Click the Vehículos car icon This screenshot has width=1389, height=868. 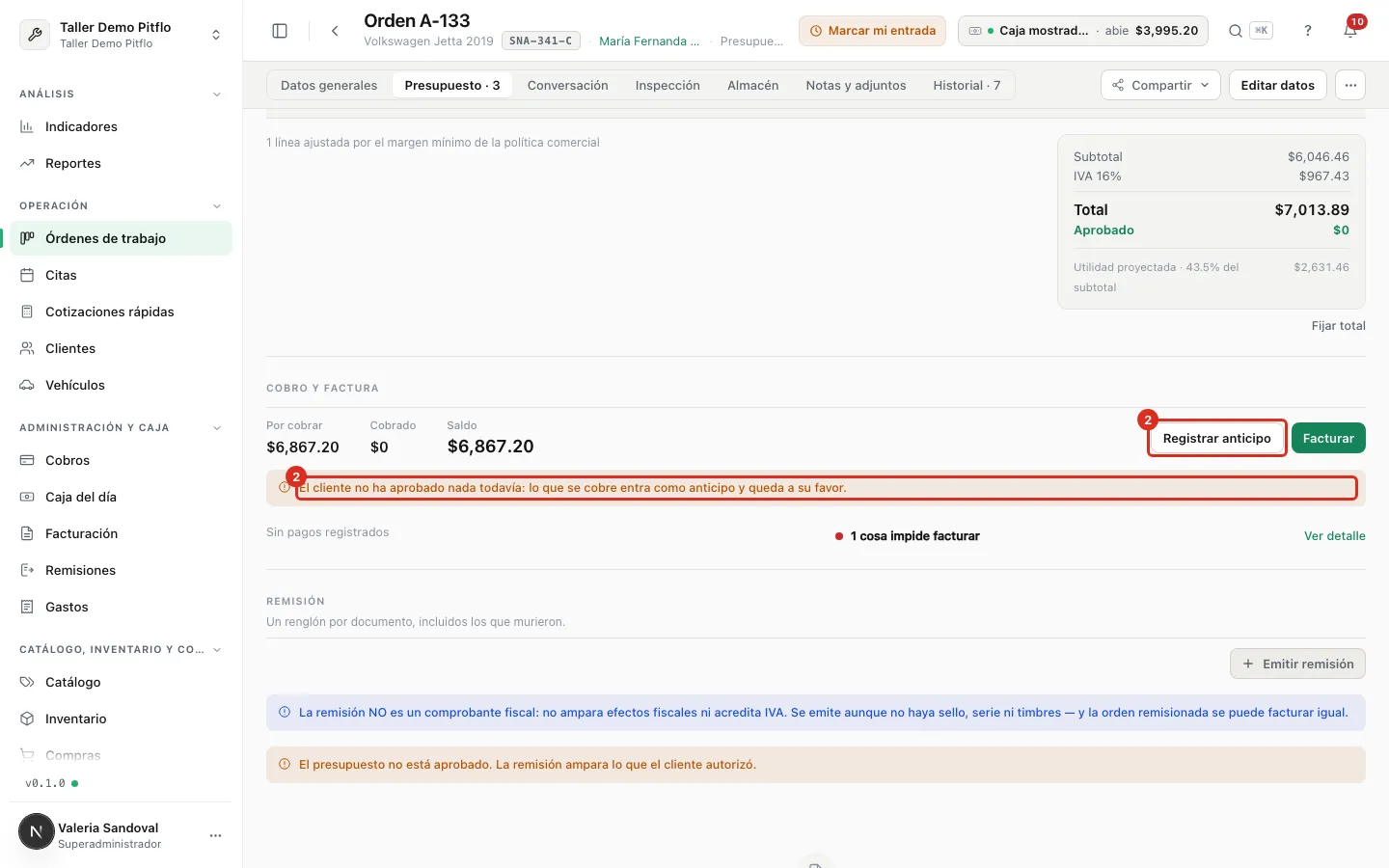(27, 385)
